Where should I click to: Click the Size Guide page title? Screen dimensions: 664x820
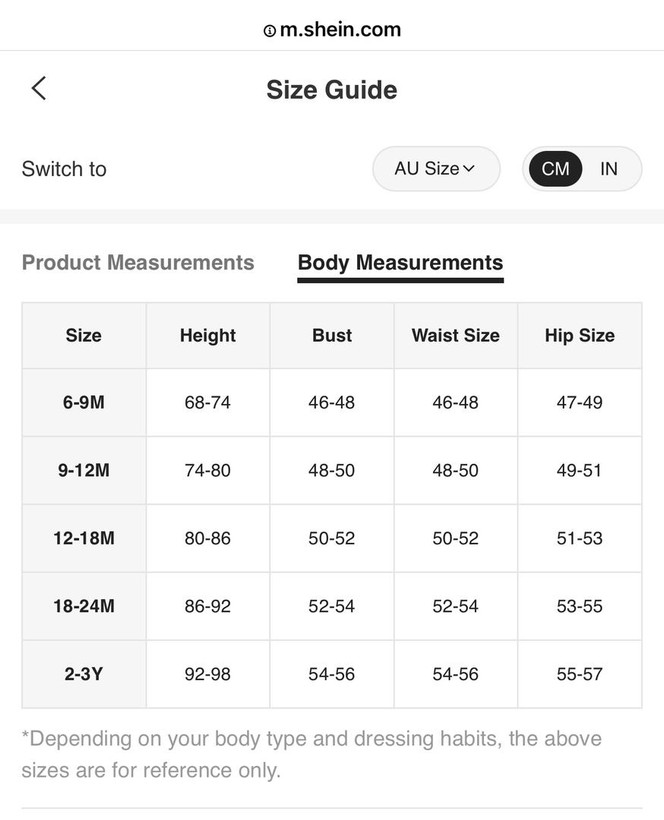click(x=332, y=89)
